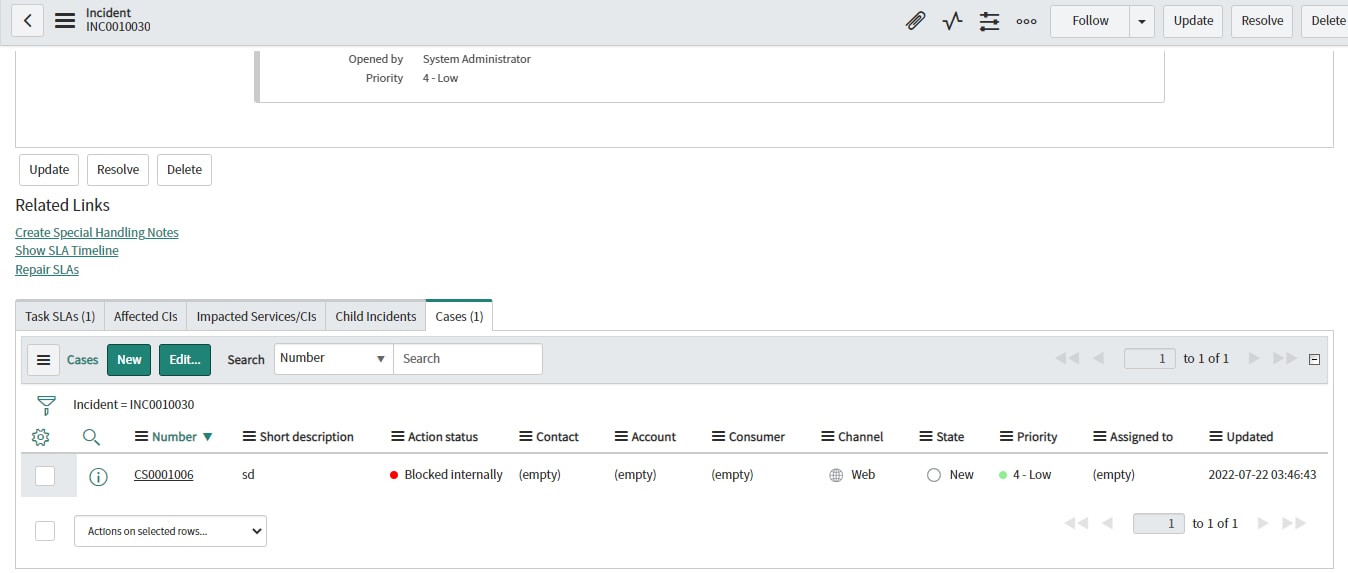
Task: Open case record CS0001006
Action: point(164,475)
